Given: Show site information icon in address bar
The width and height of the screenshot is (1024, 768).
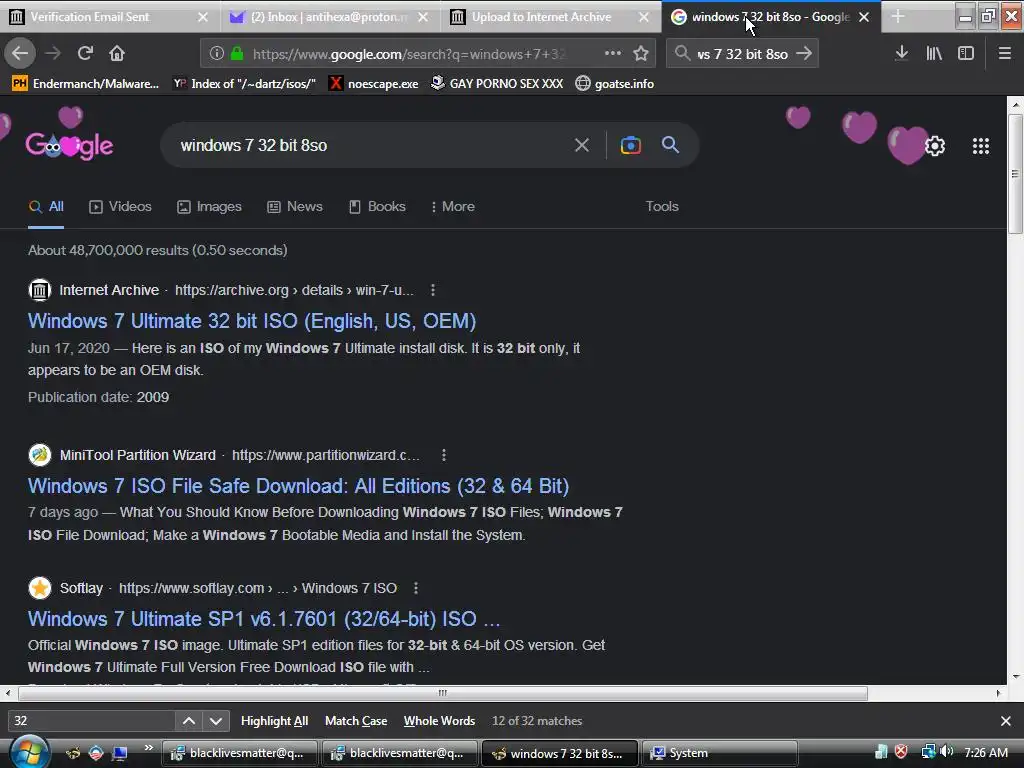Looking at the screenshot, I should click(217, 54).
